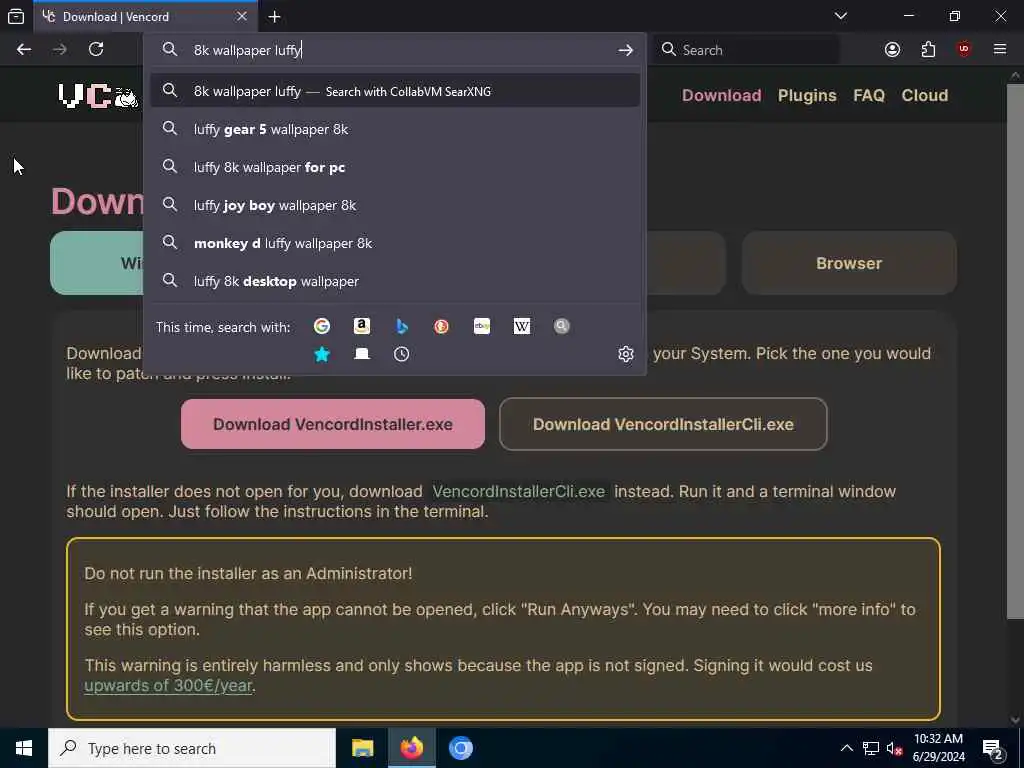Open a new tab with the plus button
The width and height of the screenshot is (1024, 768).
tap(274, 16)
